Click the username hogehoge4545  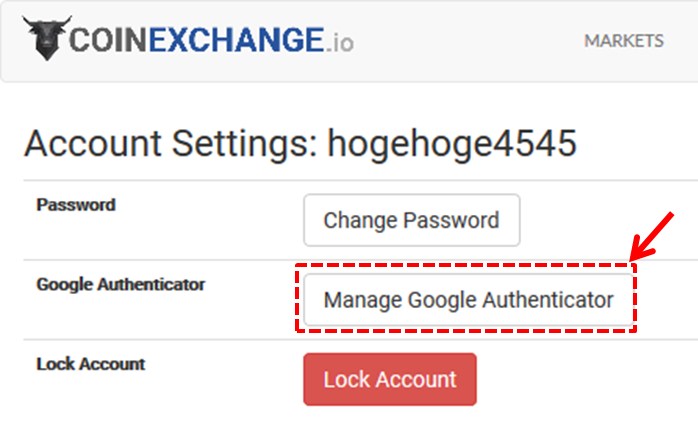tap(452, 143)
